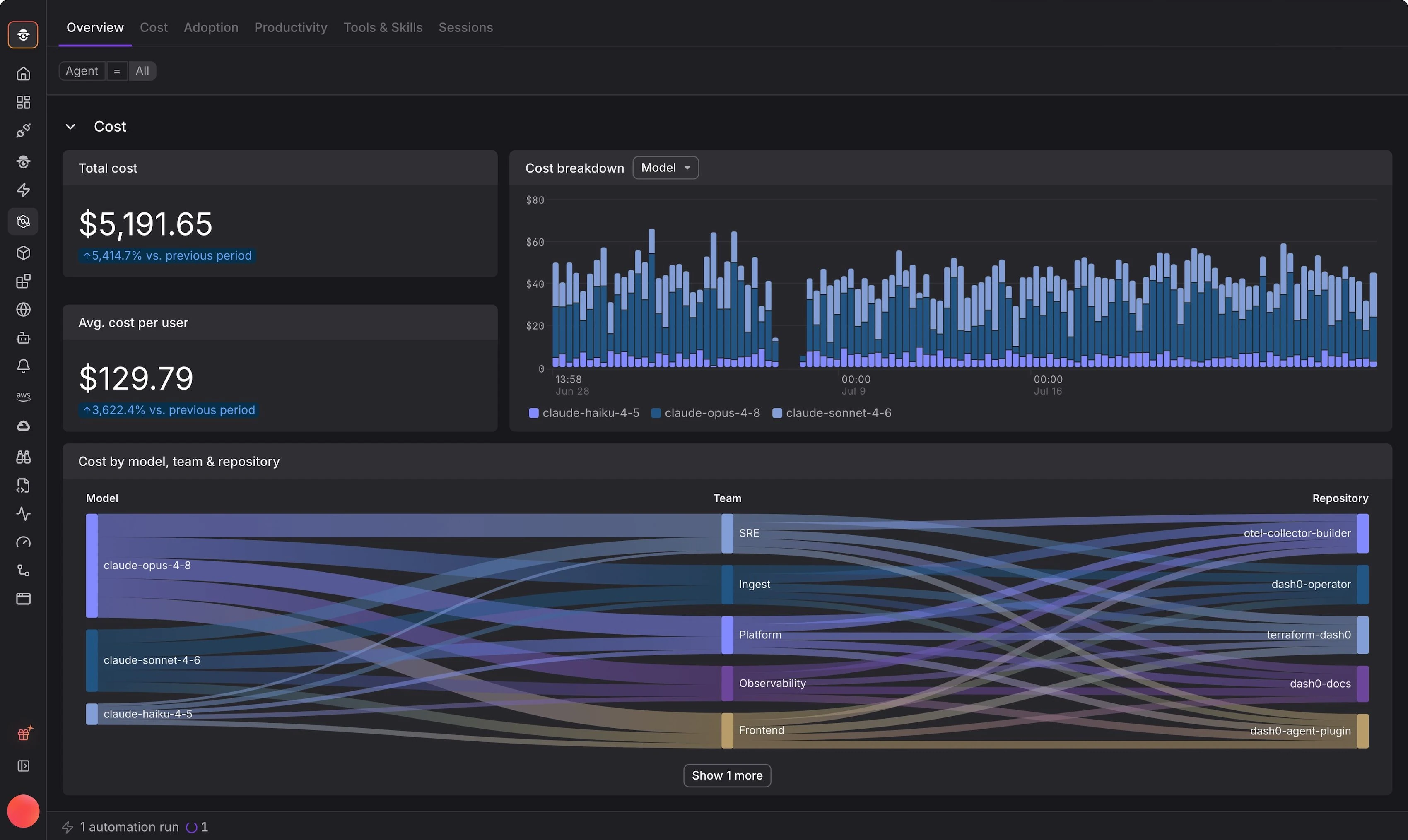This screenshot has width=1408, height=840.
Task: Collapse the Cost section chevron
Action: pyautogui.click(x=70, y=126)
